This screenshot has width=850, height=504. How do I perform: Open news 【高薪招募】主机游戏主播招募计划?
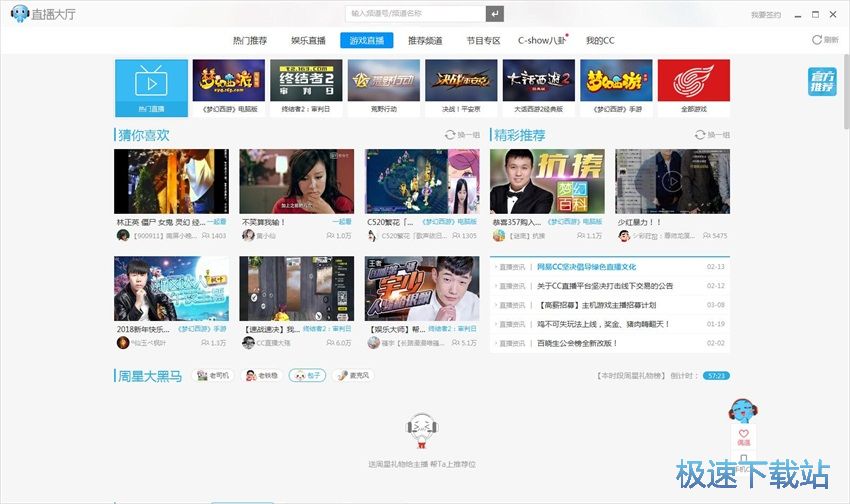[x=597, y=305]
